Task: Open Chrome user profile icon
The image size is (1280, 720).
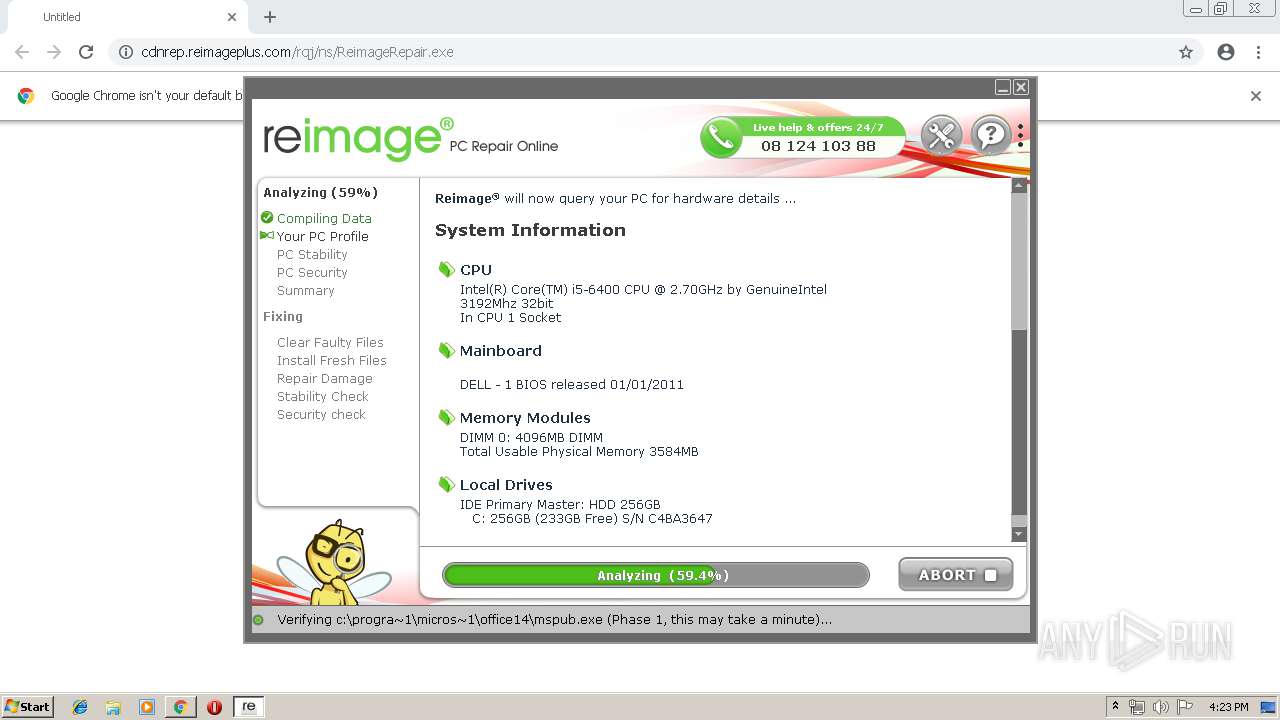Action: (x=1226, y=52)
